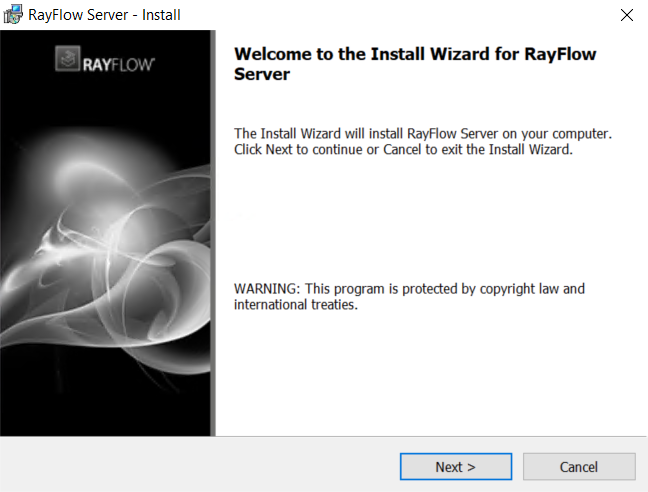Click the 'WARNING: This program is protected' text
648x492 pixels.
pos(409,297)
